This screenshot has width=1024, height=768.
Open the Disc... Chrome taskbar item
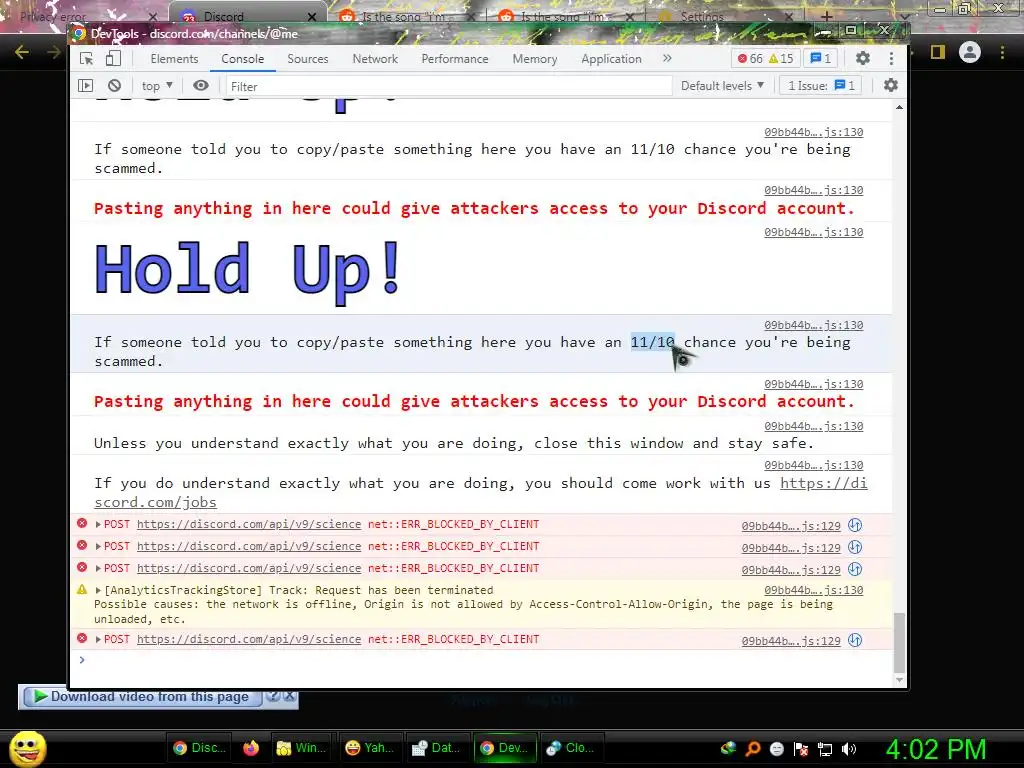coord(200,748)
